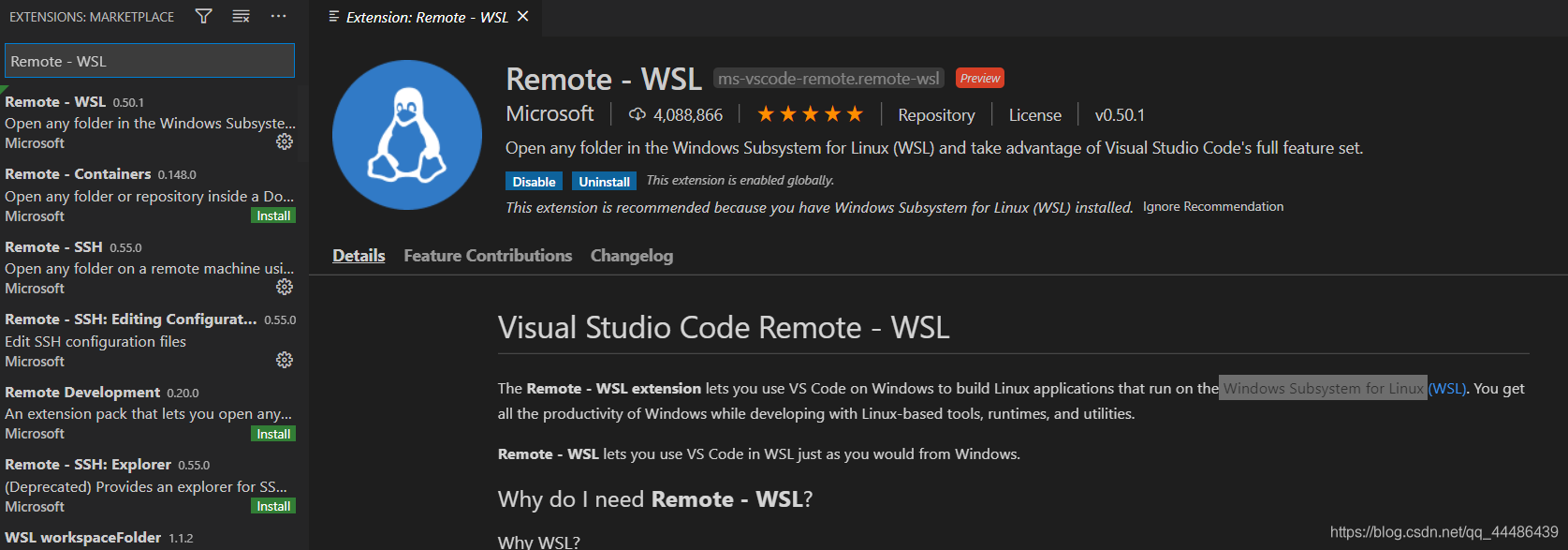
Task: Switch to the Details tab
Action: pyautogui.click(x=359, y=255)
